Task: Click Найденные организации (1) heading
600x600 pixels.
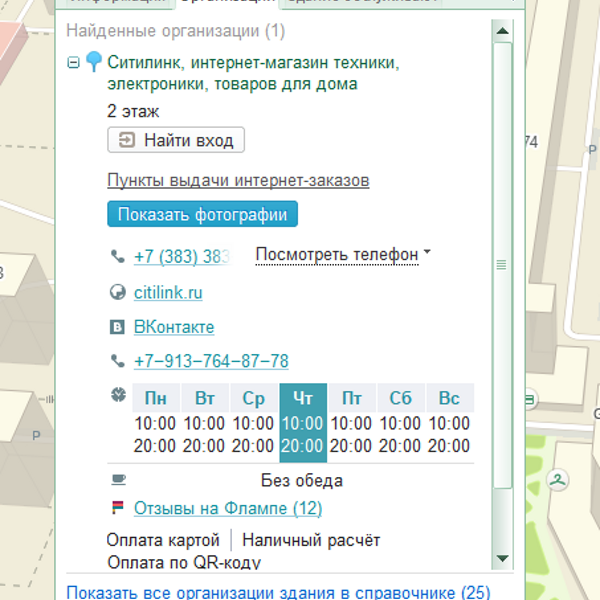Action: click(x=176, y=31)
